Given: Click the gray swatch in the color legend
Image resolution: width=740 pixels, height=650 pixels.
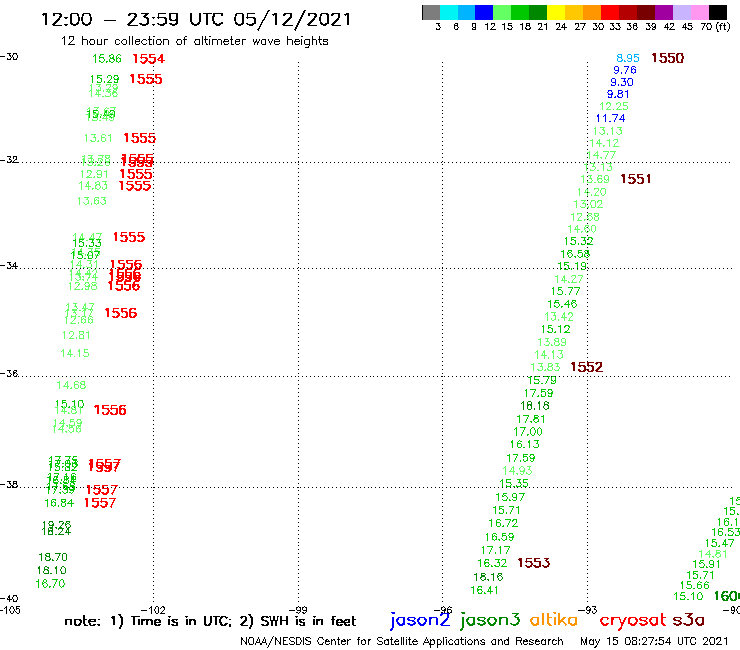Looking at the screenshot, I should pyautogui.click(x=431, y=12).
